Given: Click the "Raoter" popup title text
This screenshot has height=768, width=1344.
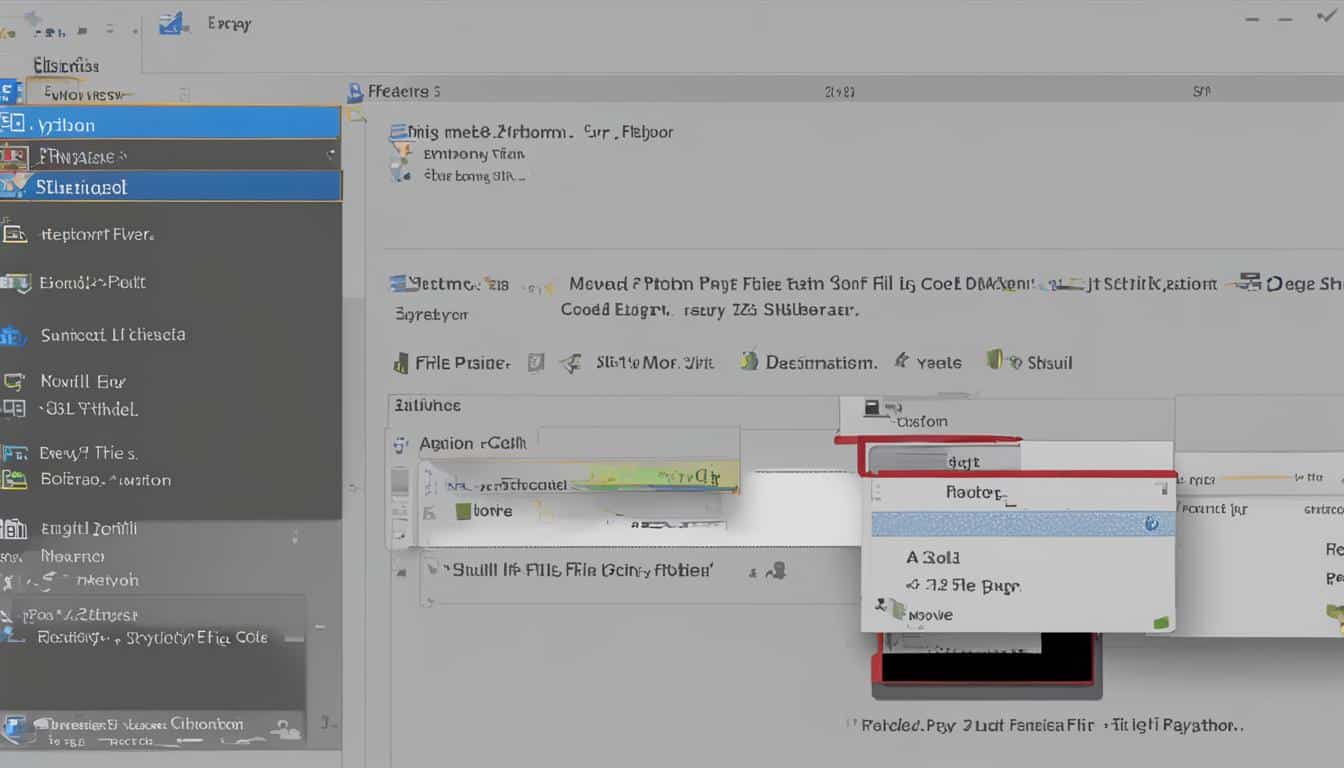Looking at the screenshot, I should 975,492.
